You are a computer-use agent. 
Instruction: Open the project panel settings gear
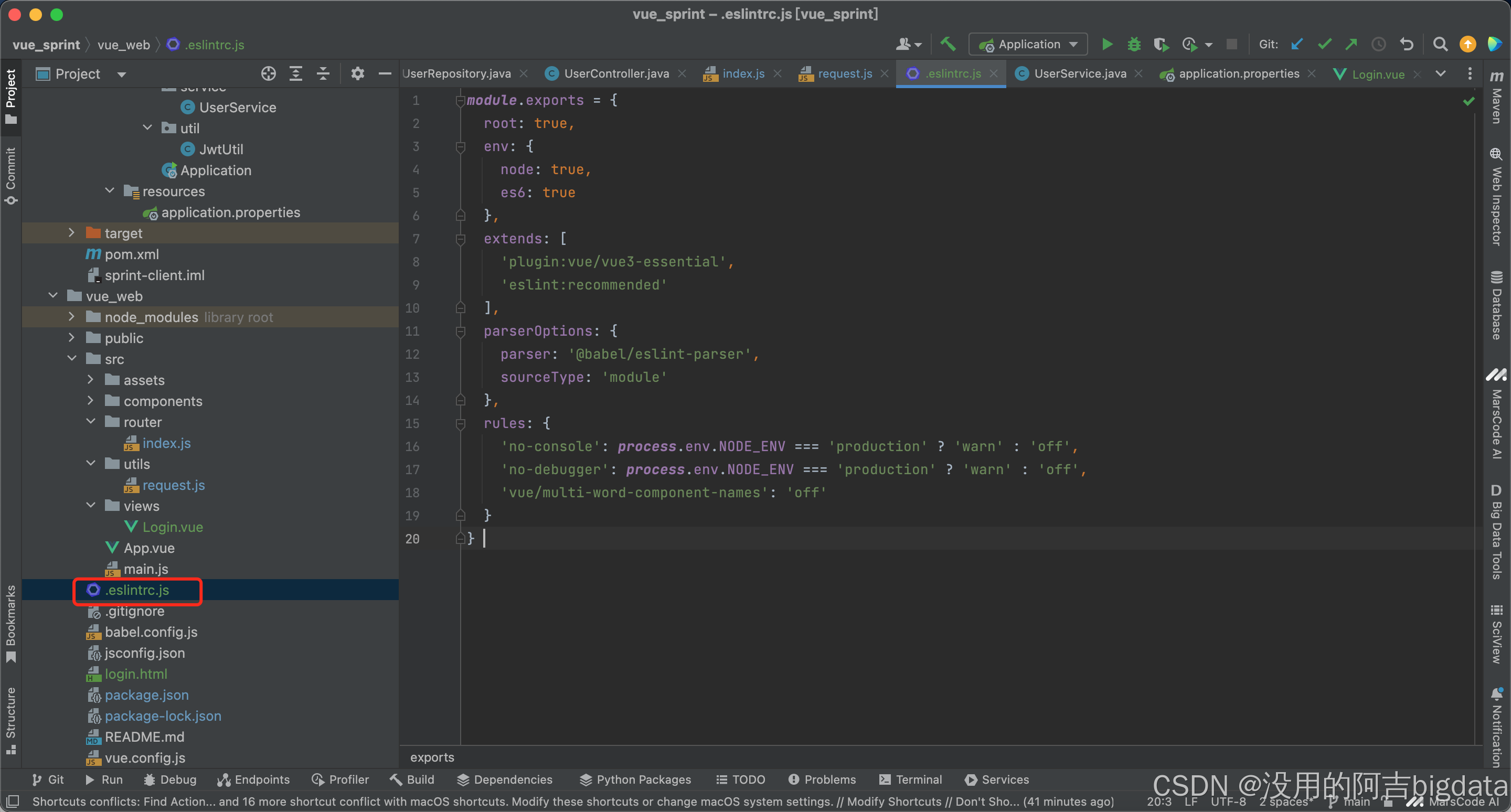click(357, 74)
